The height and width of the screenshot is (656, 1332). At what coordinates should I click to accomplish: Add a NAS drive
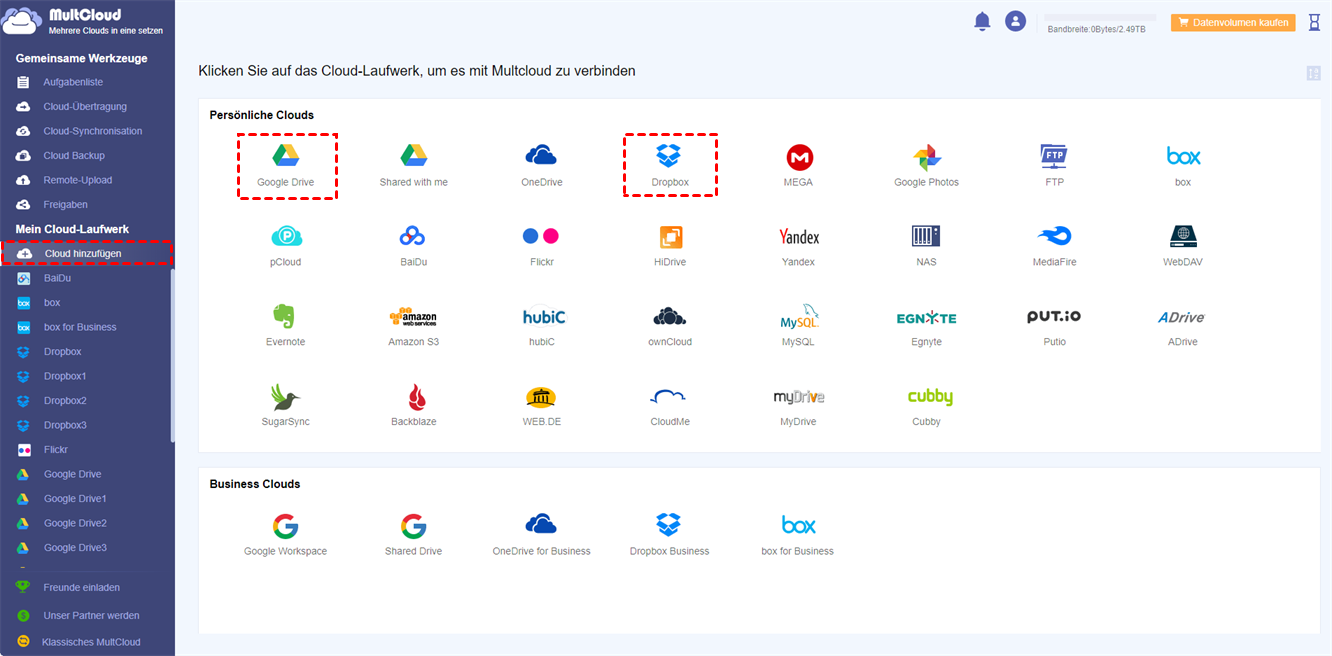pos(926,246)
